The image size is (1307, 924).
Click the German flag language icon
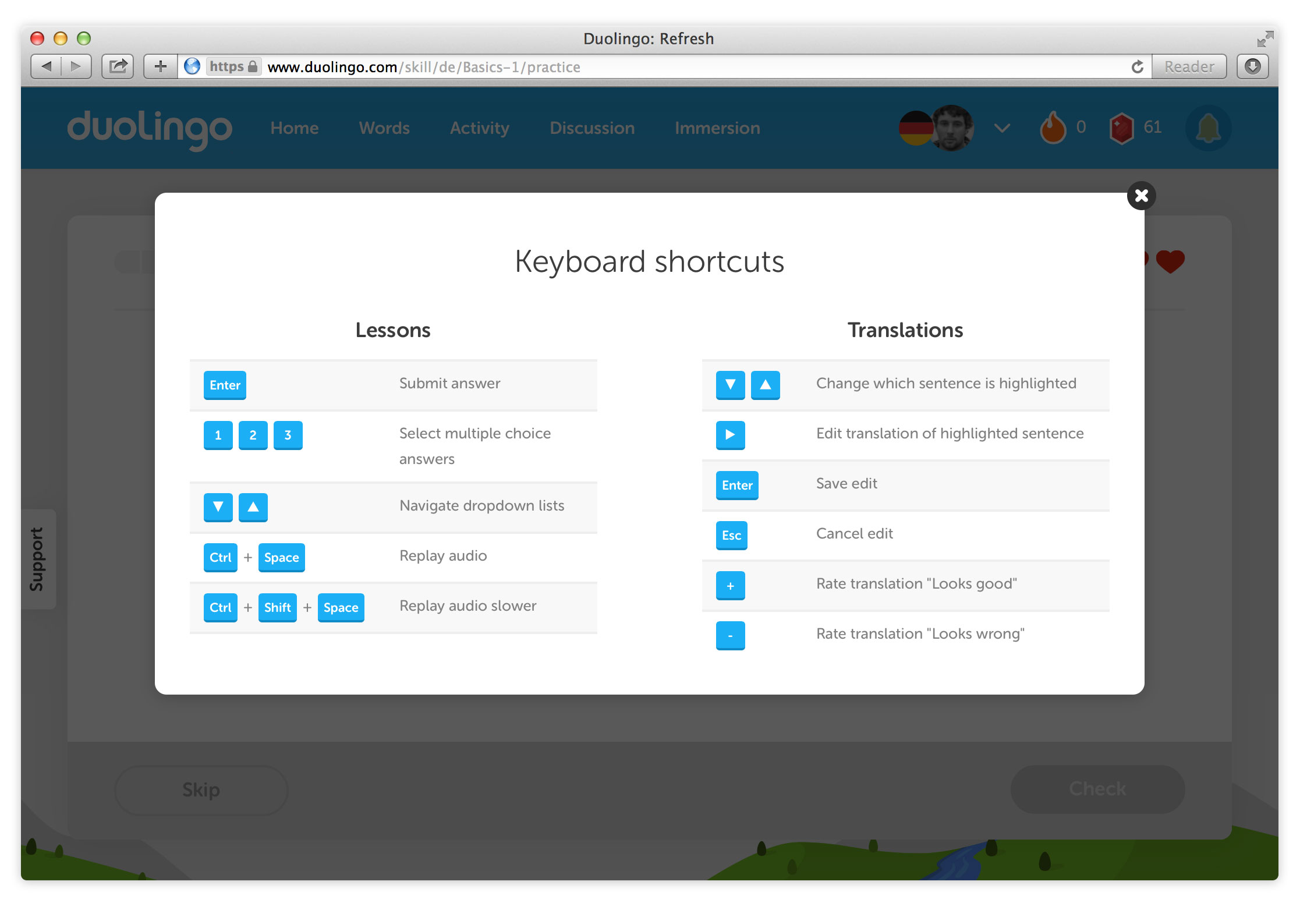(x=915, y=128)
